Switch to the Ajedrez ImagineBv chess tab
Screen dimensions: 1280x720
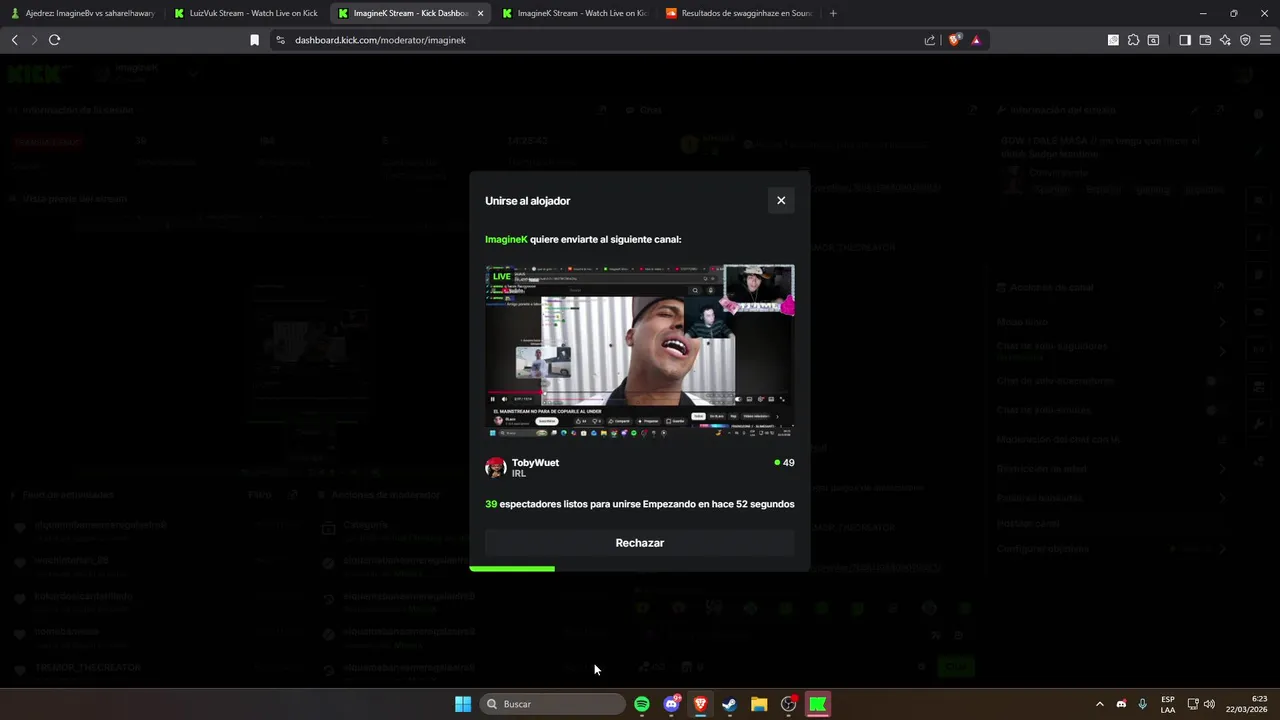(83, 13)
